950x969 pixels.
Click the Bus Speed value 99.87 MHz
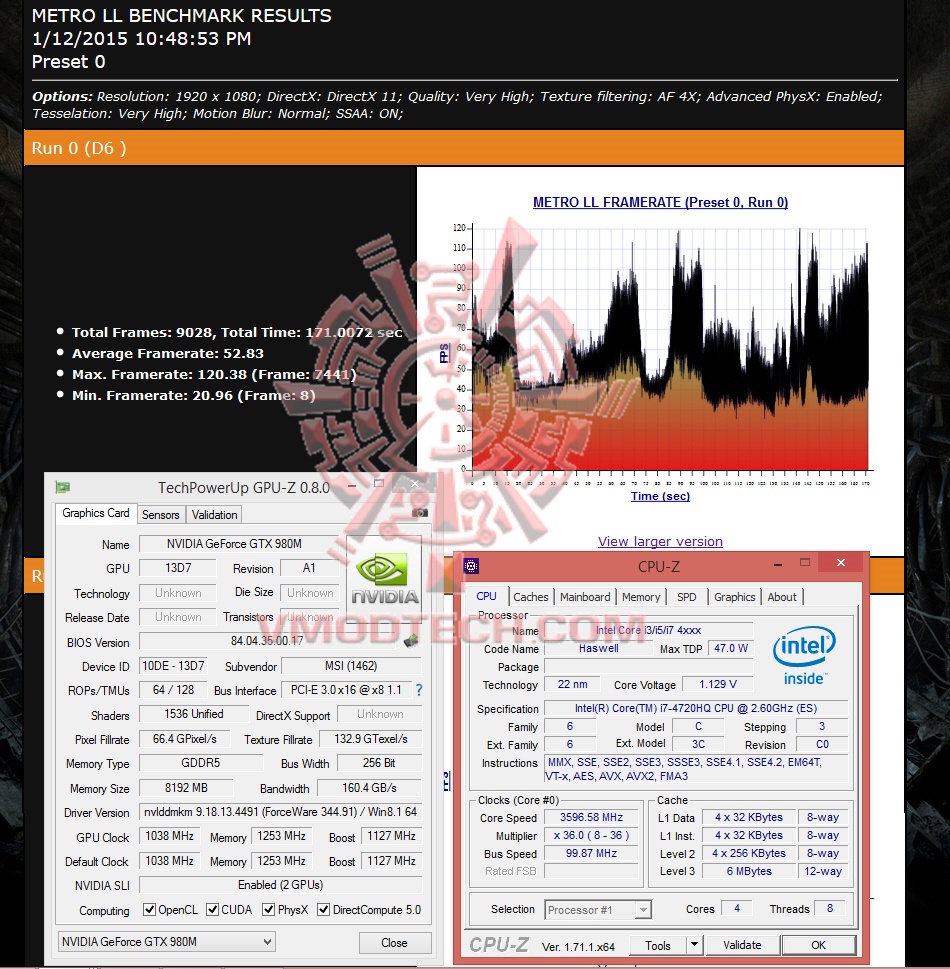[x=592, y=853]
